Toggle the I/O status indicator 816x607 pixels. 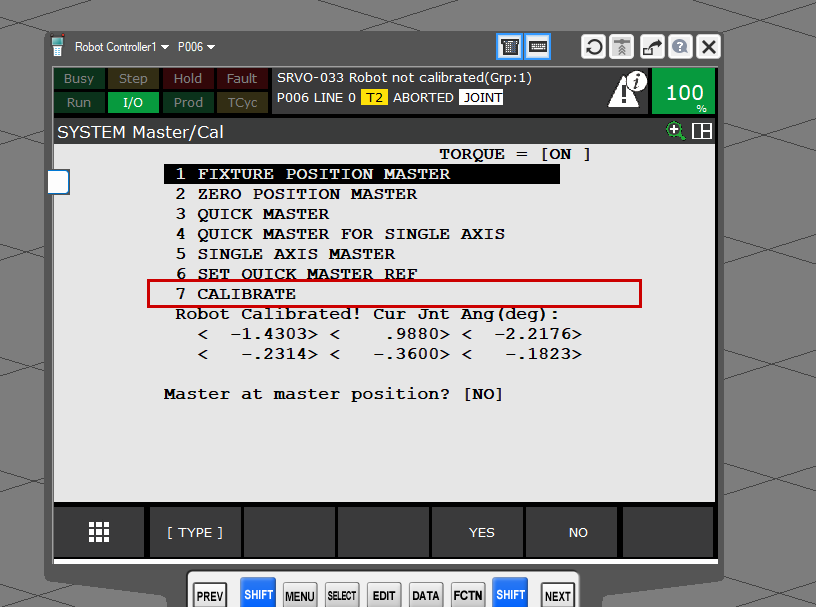(133, 102)
